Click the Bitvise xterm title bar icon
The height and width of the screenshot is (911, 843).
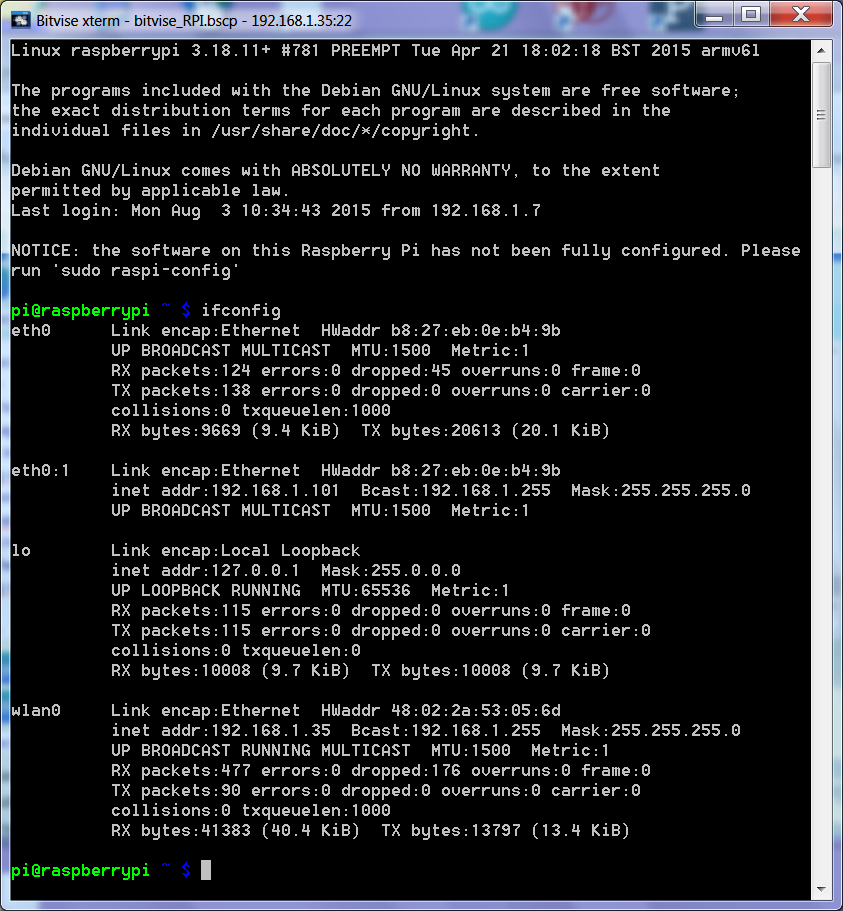tap(19, 19)
